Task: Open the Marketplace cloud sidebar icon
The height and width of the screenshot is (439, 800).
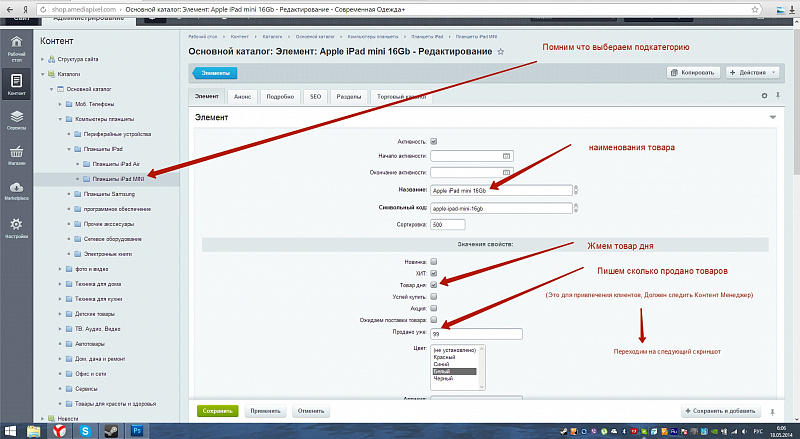Action: pyautogui.click(x=16, y=191)
